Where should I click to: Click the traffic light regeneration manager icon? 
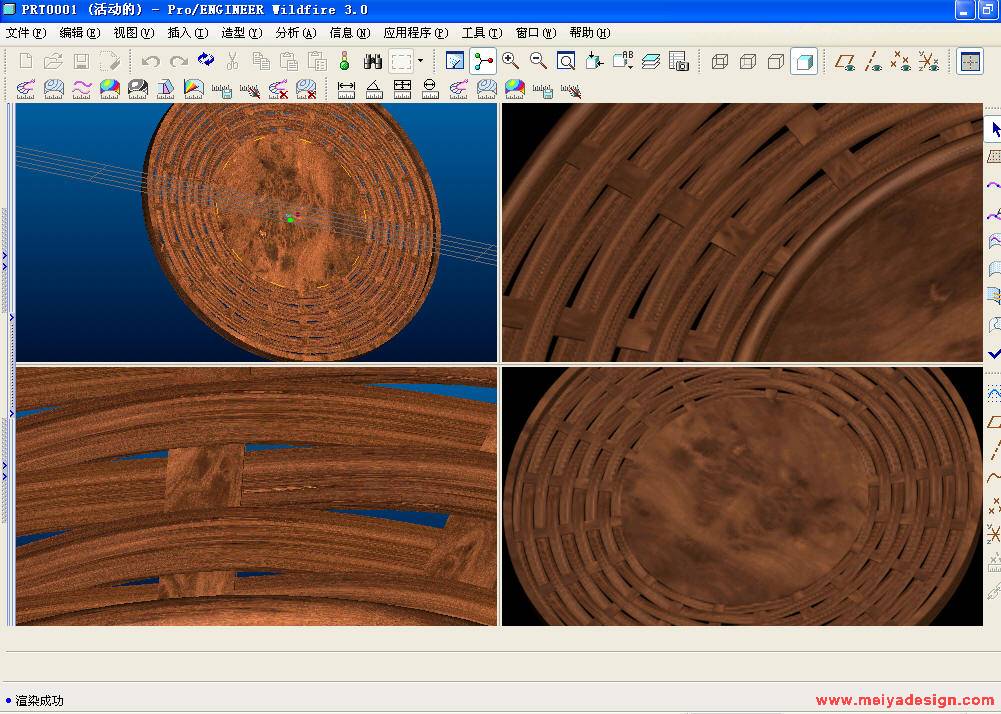[x=345, y=61]
